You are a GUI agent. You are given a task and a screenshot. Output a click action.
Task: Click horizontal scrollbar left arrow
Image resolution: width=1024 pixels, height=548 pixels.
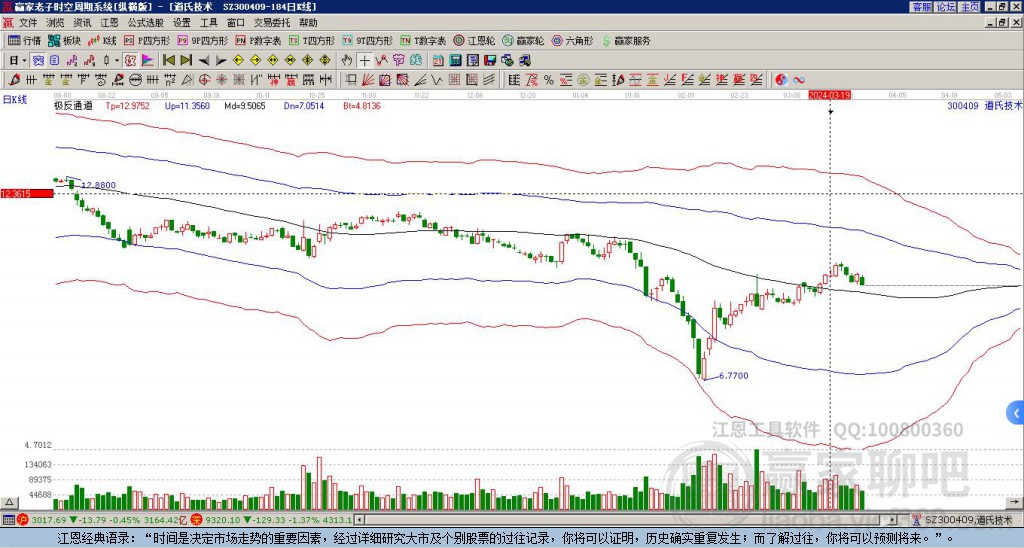click(360, 520)
